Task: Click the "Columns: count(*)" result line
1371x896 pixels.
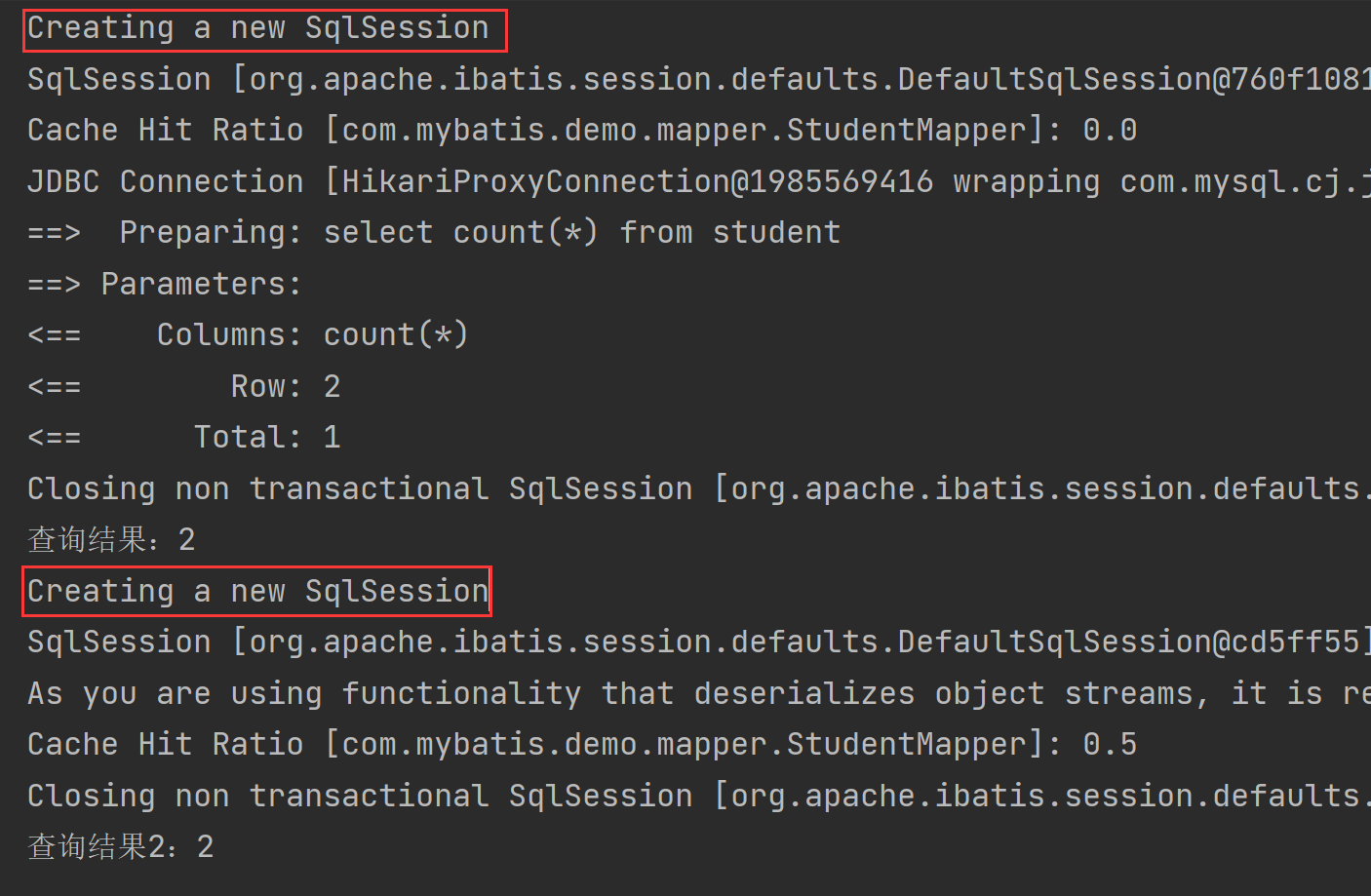Action: 249,334
